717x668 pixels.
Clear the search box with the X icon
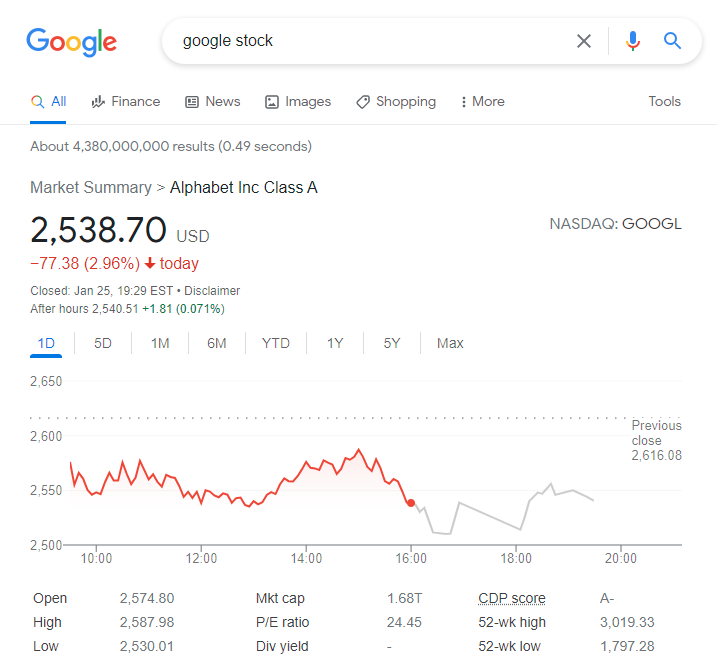[x=584, y=41]
